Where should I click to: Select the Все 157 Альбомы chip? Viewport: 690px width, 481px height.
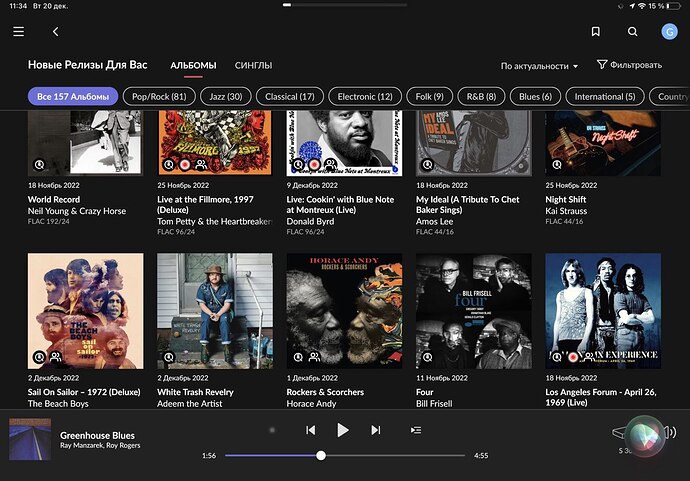(73, 96)
